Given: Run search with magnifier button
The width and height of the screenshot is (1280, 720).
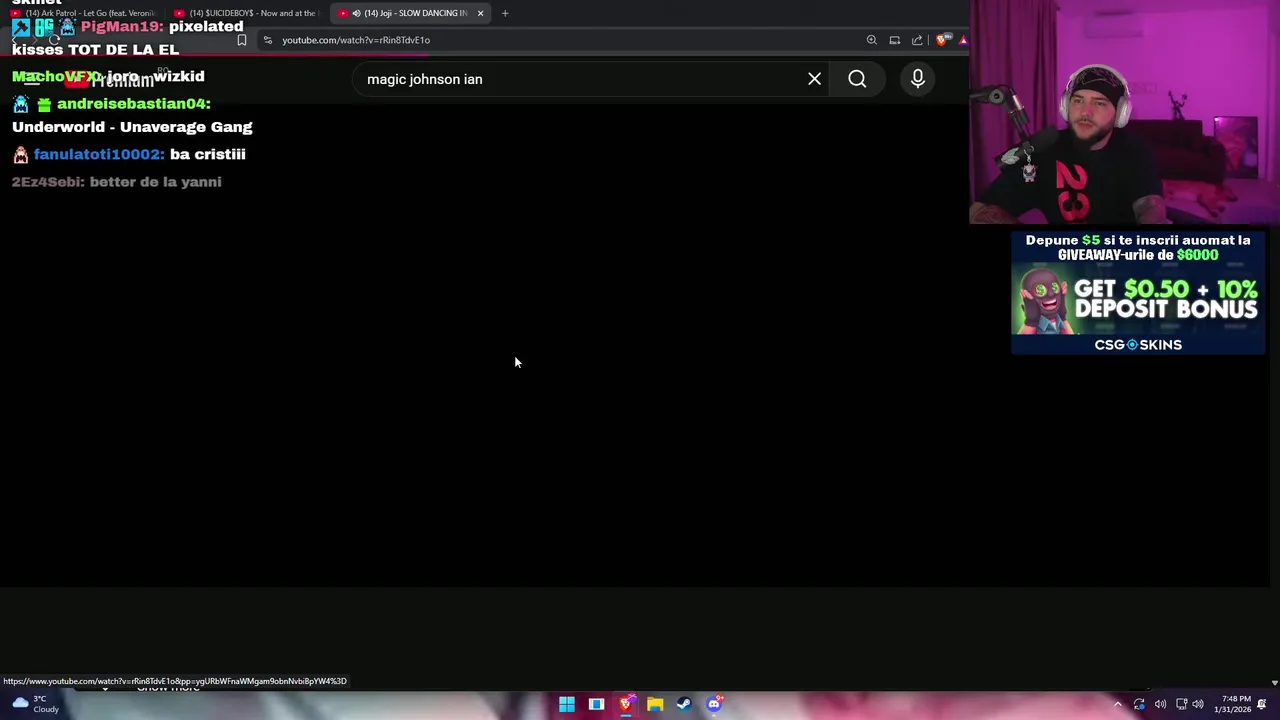Looking at the screenshot, I should 857,79.
